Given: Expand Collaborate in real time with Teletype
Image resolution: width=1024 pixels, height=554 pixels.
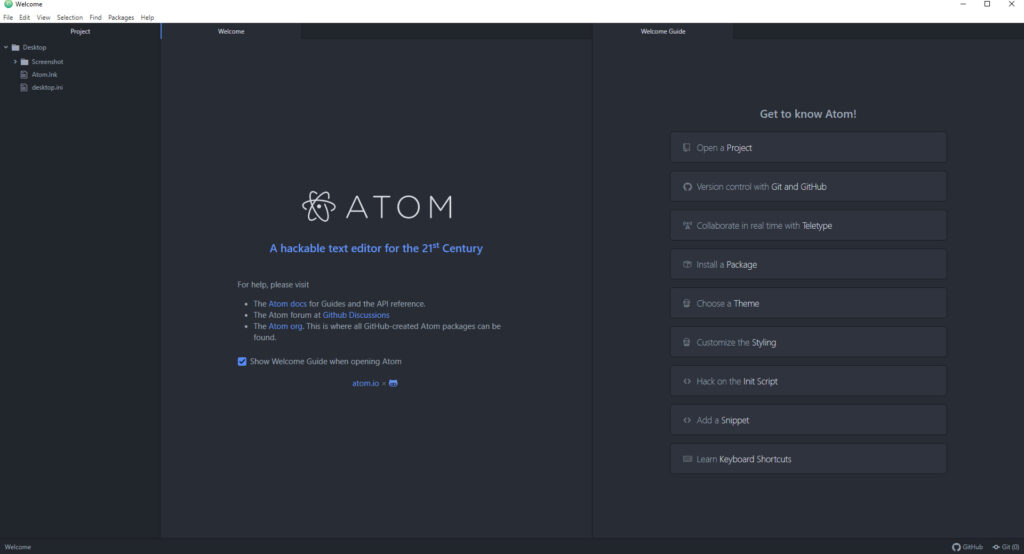Looking at the screenshot, I should [x=808, y=225].
